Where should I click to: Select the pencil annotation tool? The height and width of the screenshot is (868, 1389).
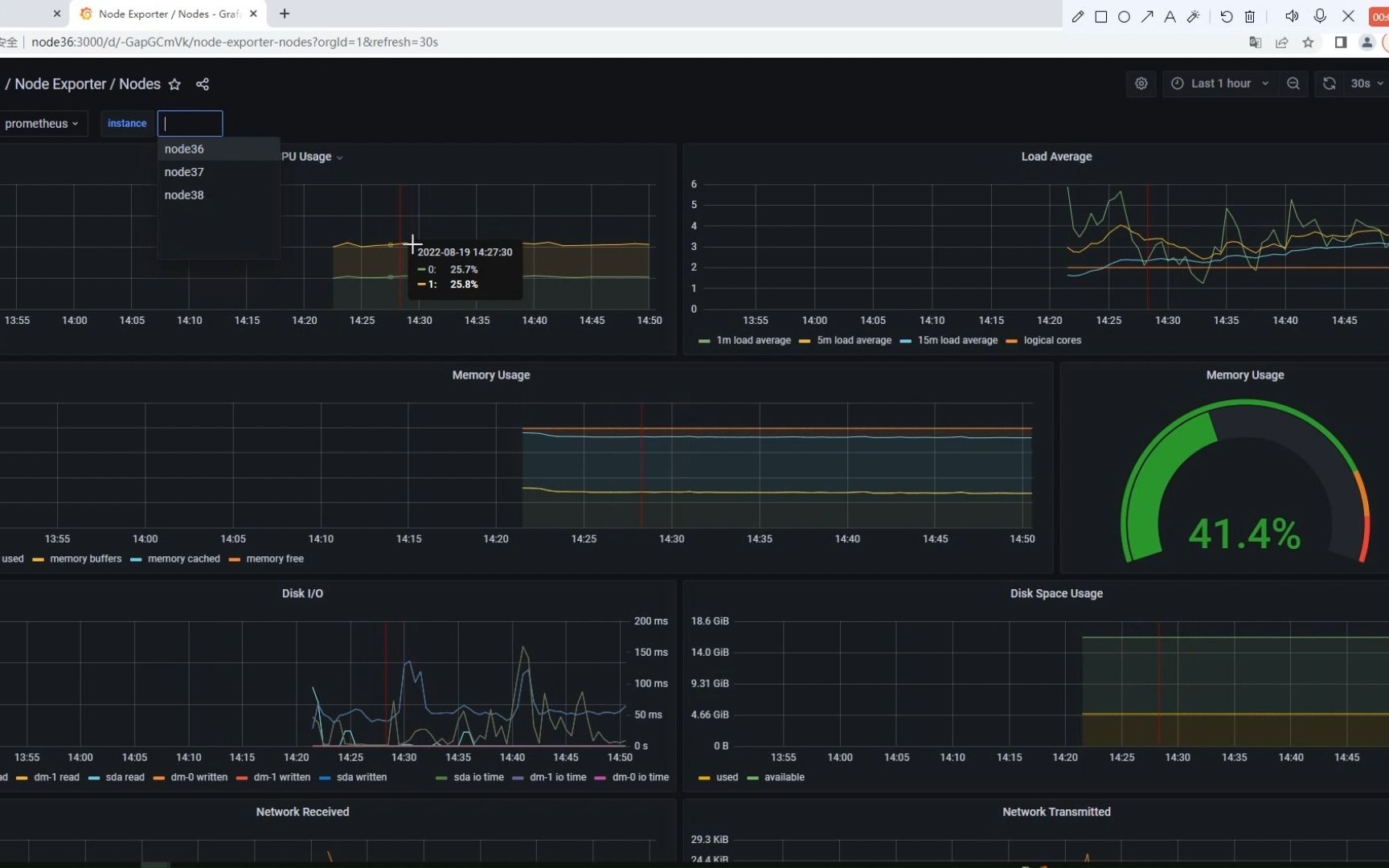click(1079, 16)
